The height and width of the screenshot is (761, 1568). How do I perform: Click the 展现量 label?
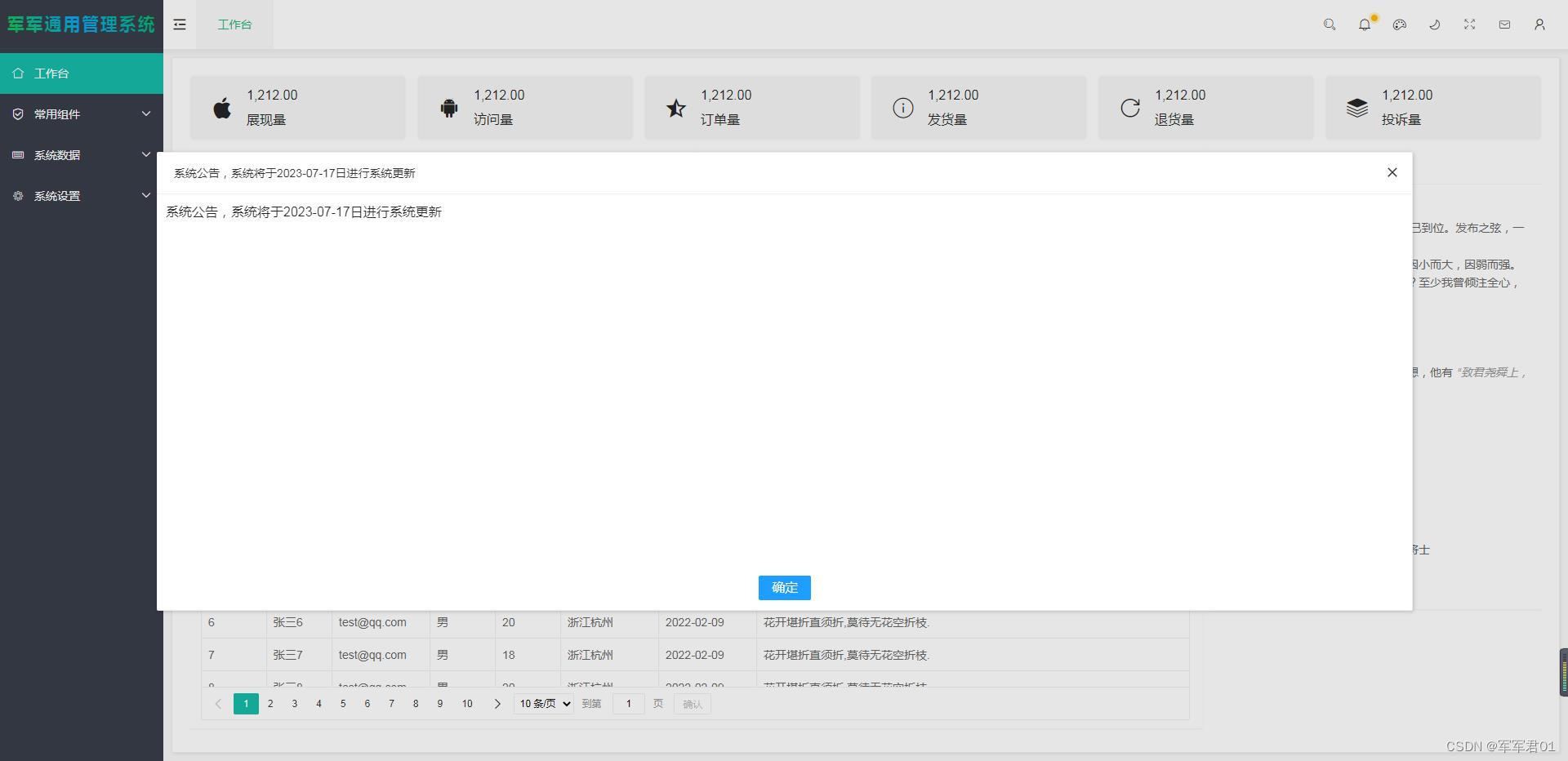click(x=266, y=120)
